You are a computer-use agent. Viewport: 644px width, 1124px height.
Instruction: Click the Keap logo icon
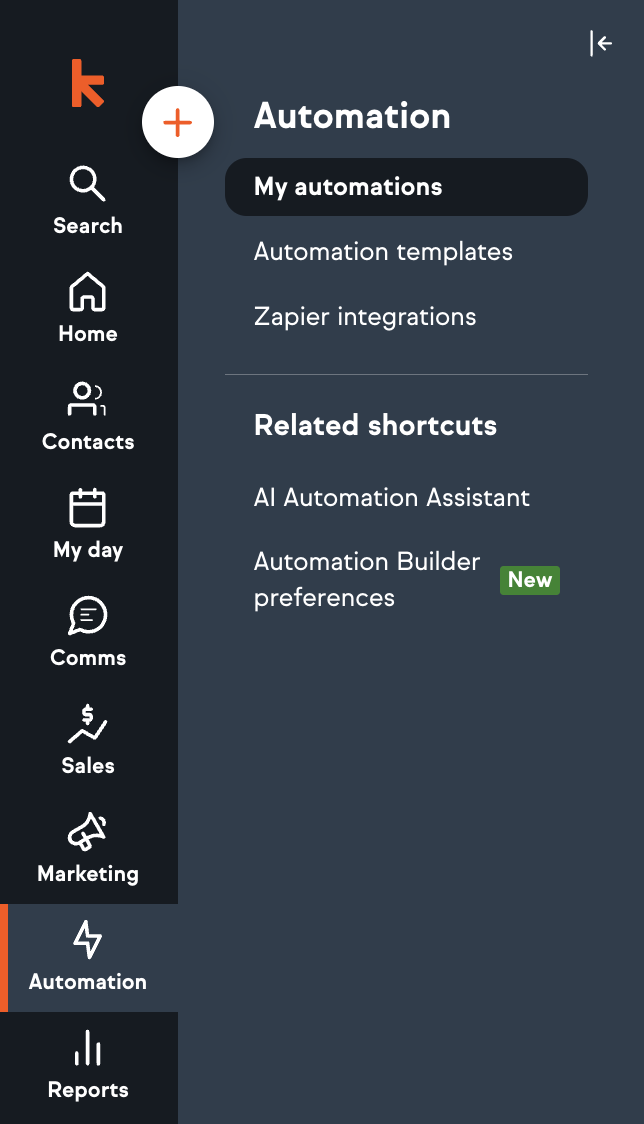[x=88, y=83]
